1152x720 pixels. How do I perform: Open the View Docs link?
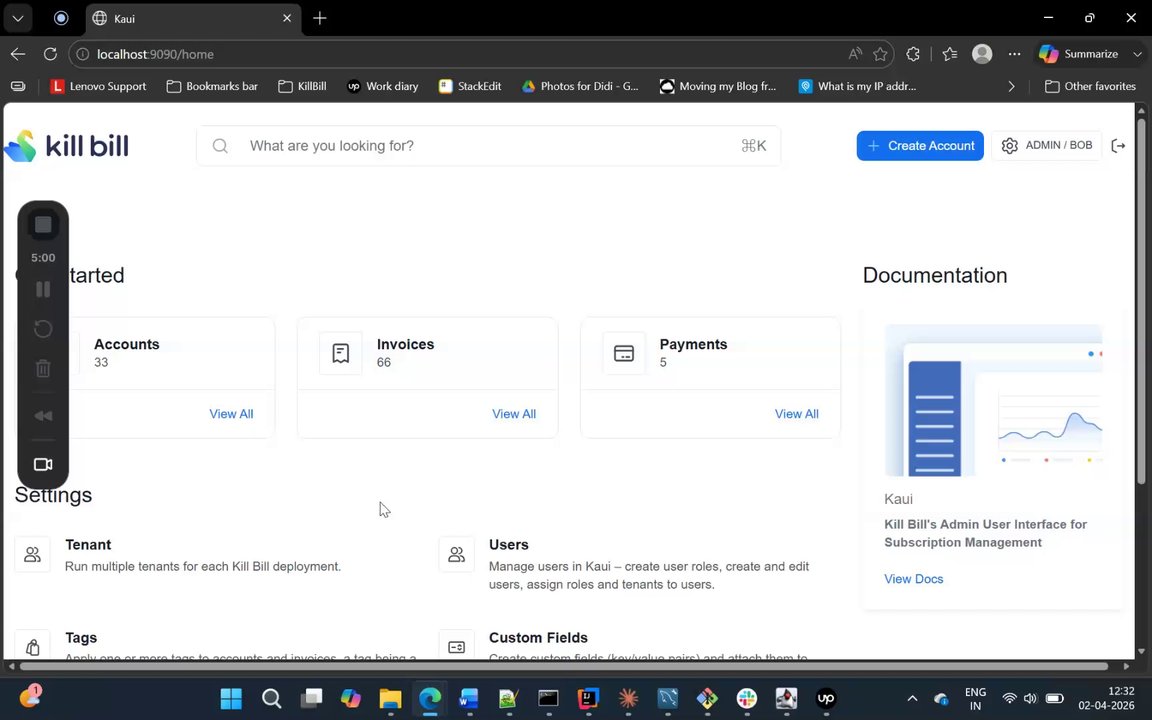tap(913, 578)
